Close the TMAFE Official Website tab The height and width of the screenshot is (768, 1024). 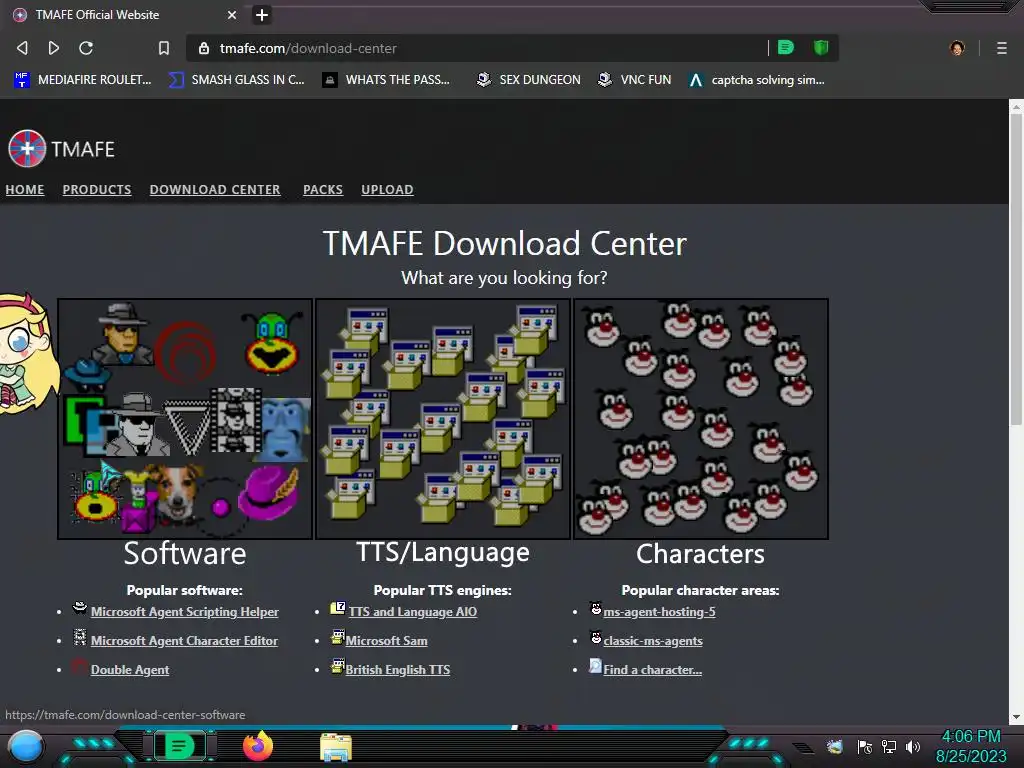tap(232, 14)
